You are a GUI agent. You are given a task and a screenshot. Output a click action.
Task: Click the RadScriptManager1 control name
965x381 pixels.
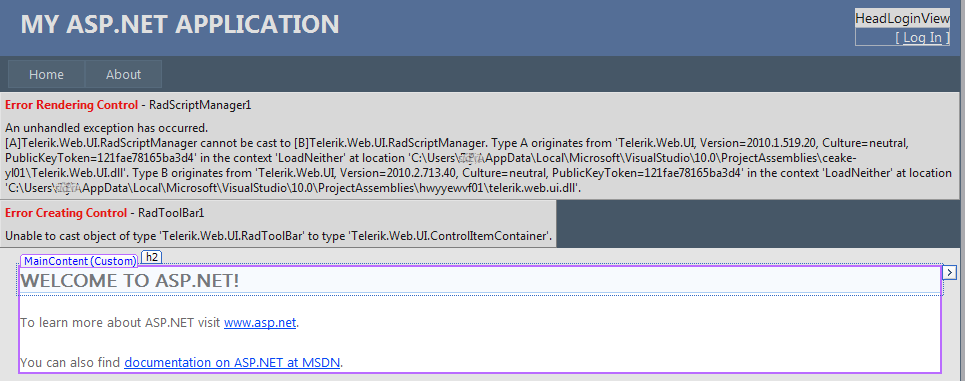point(200,105)
